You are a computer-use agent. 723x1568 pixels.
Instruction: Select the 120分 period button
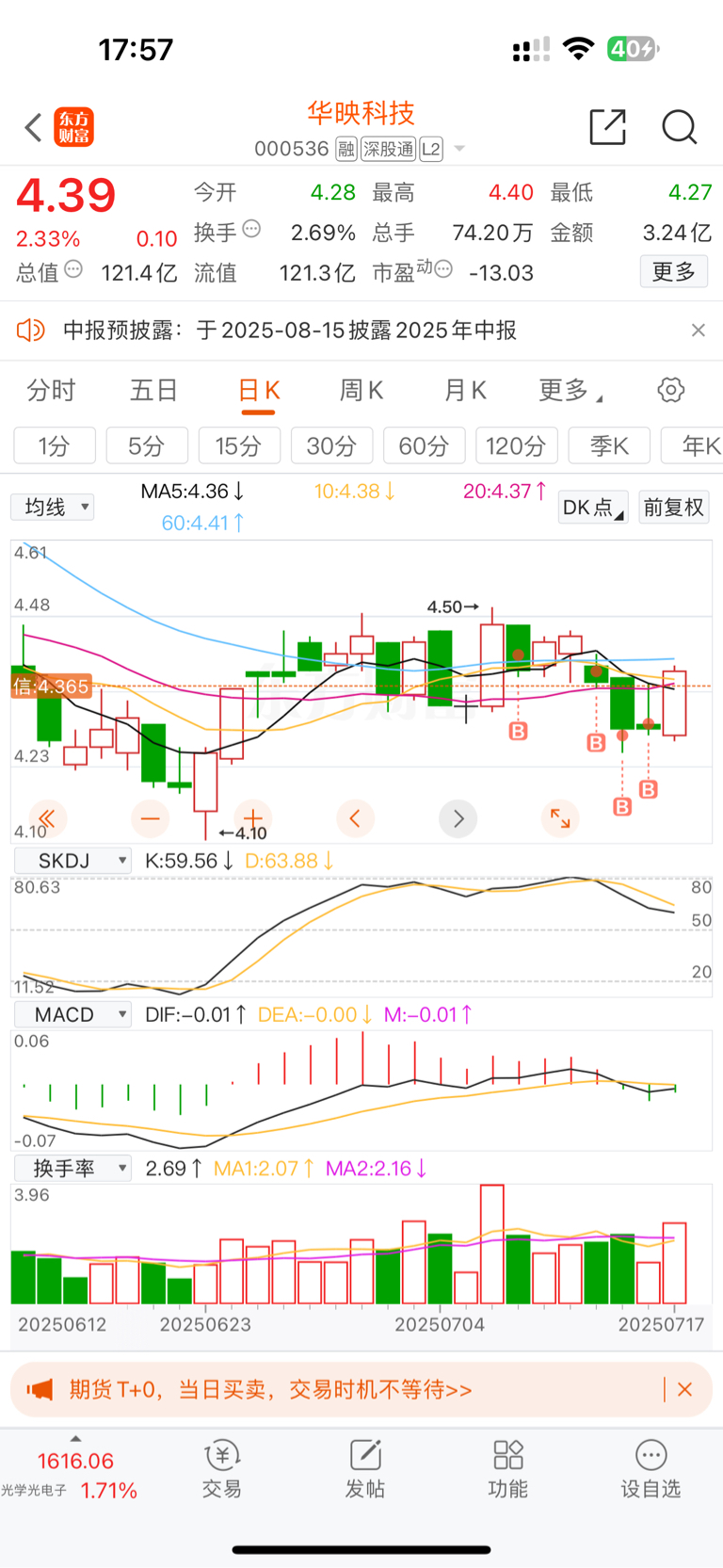point(516,445)
